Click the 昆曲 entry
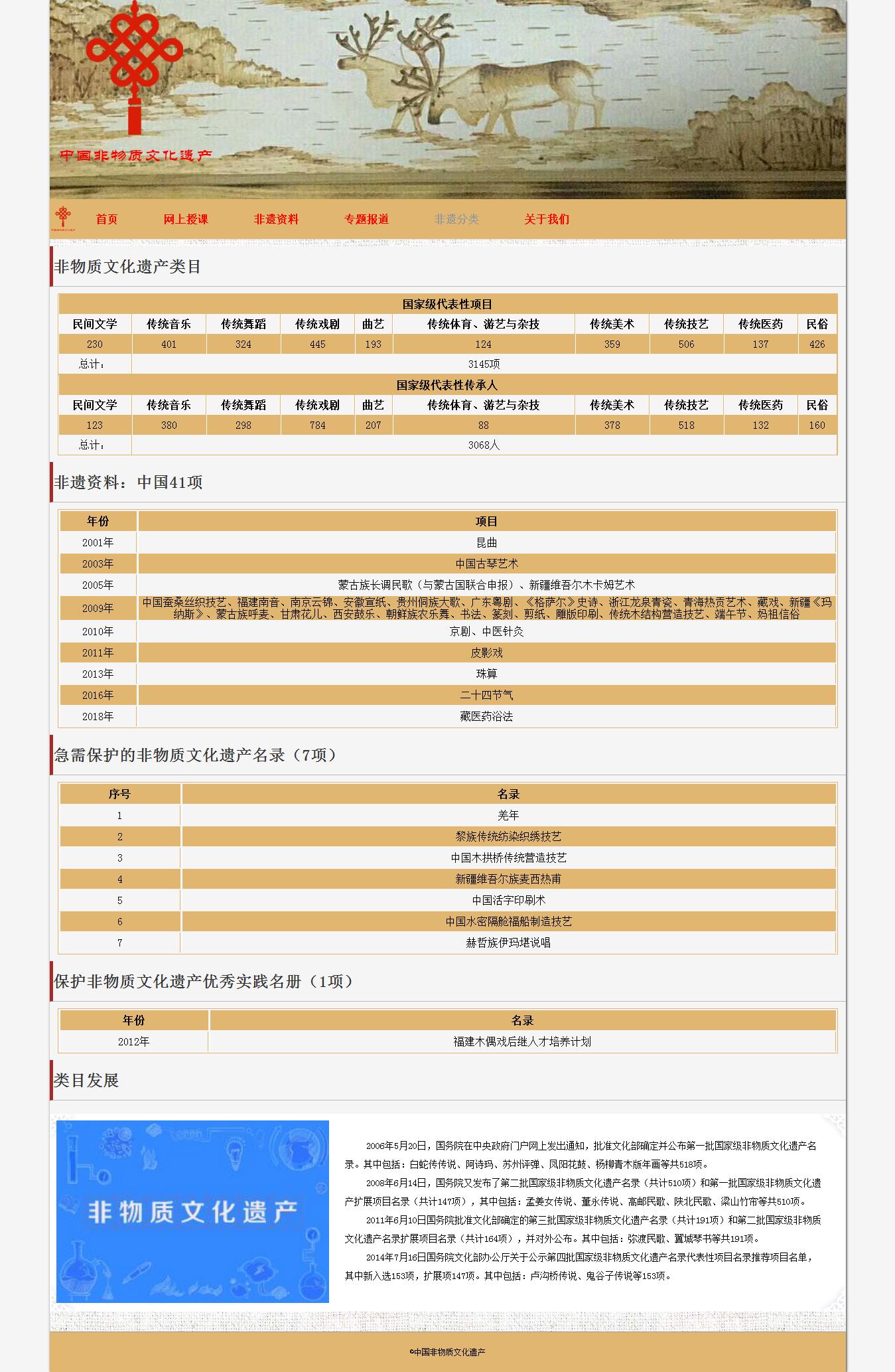Viewport: 895px width, 1372px height. [x=487, y=542]
